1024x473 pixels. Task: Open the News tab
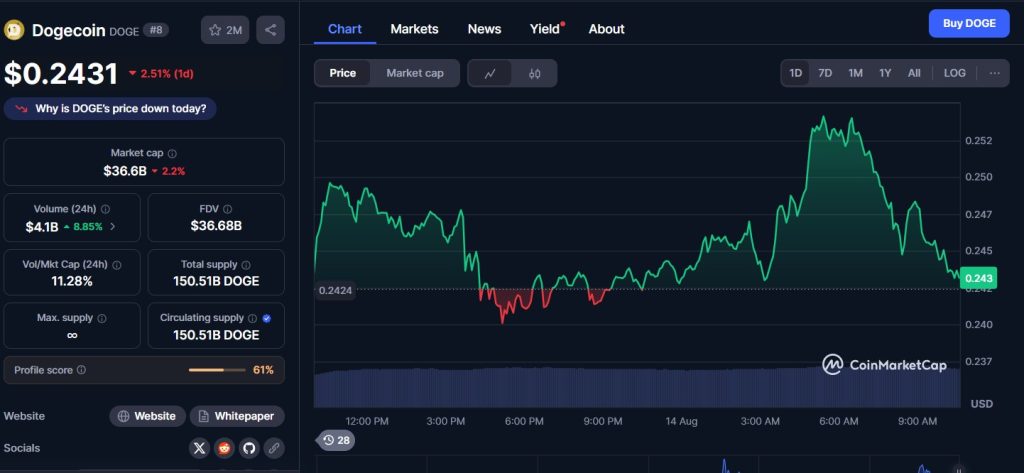[x=485, y=29]
